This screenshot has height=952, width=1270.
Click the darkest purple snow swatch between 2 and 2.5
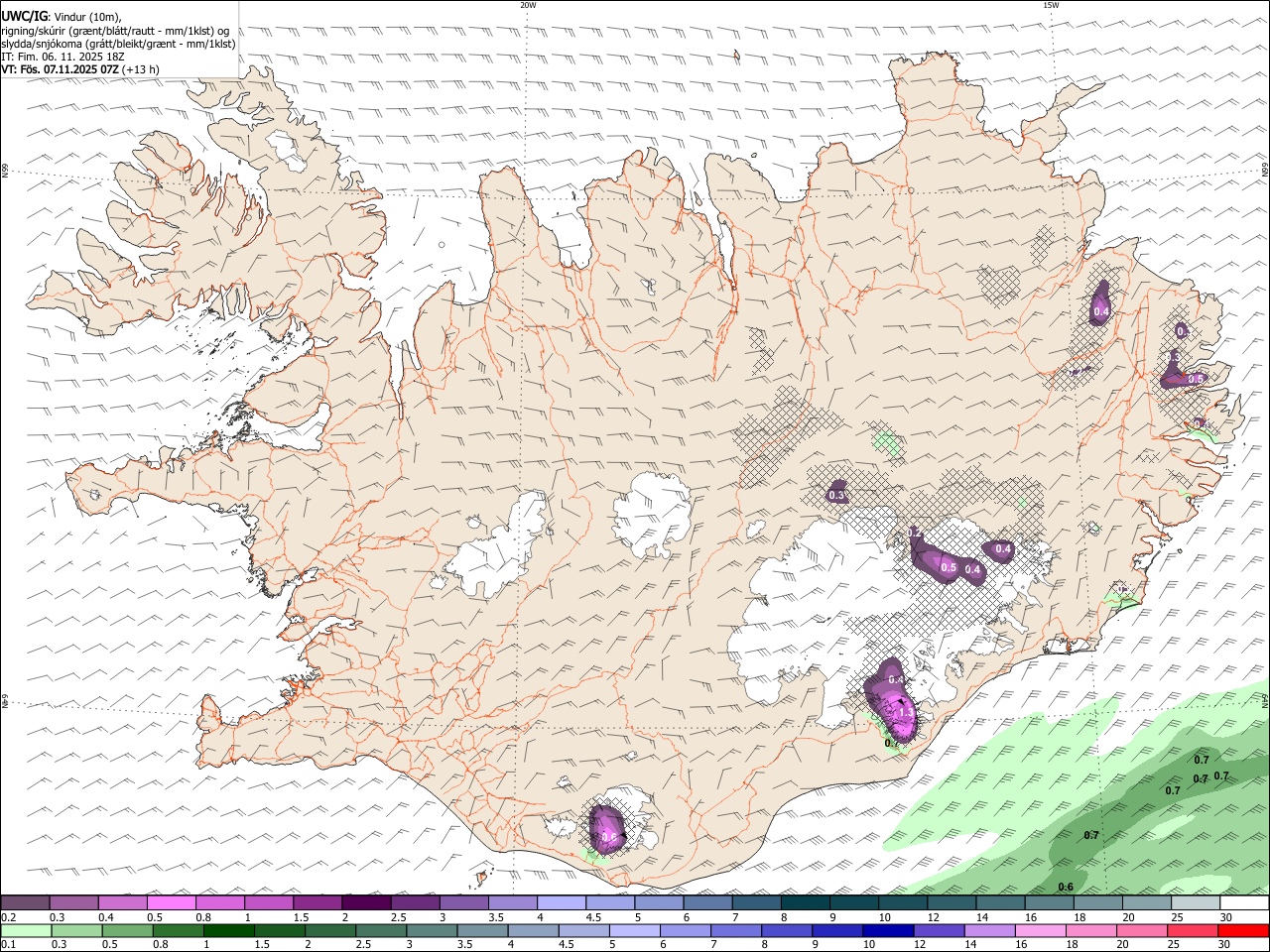coord(366,903)
